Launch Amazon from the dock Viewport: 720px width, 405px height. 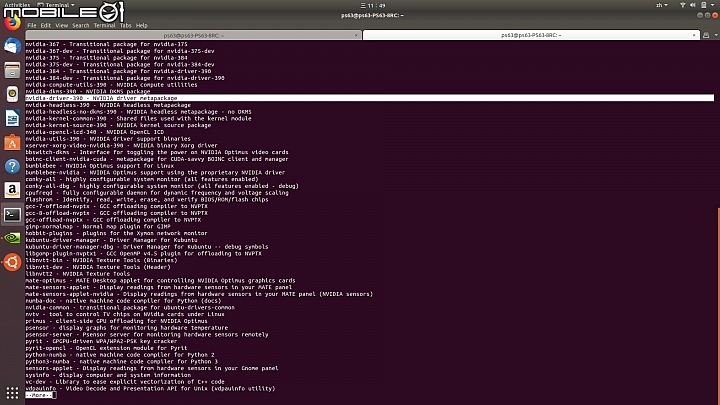click(12, 190)
